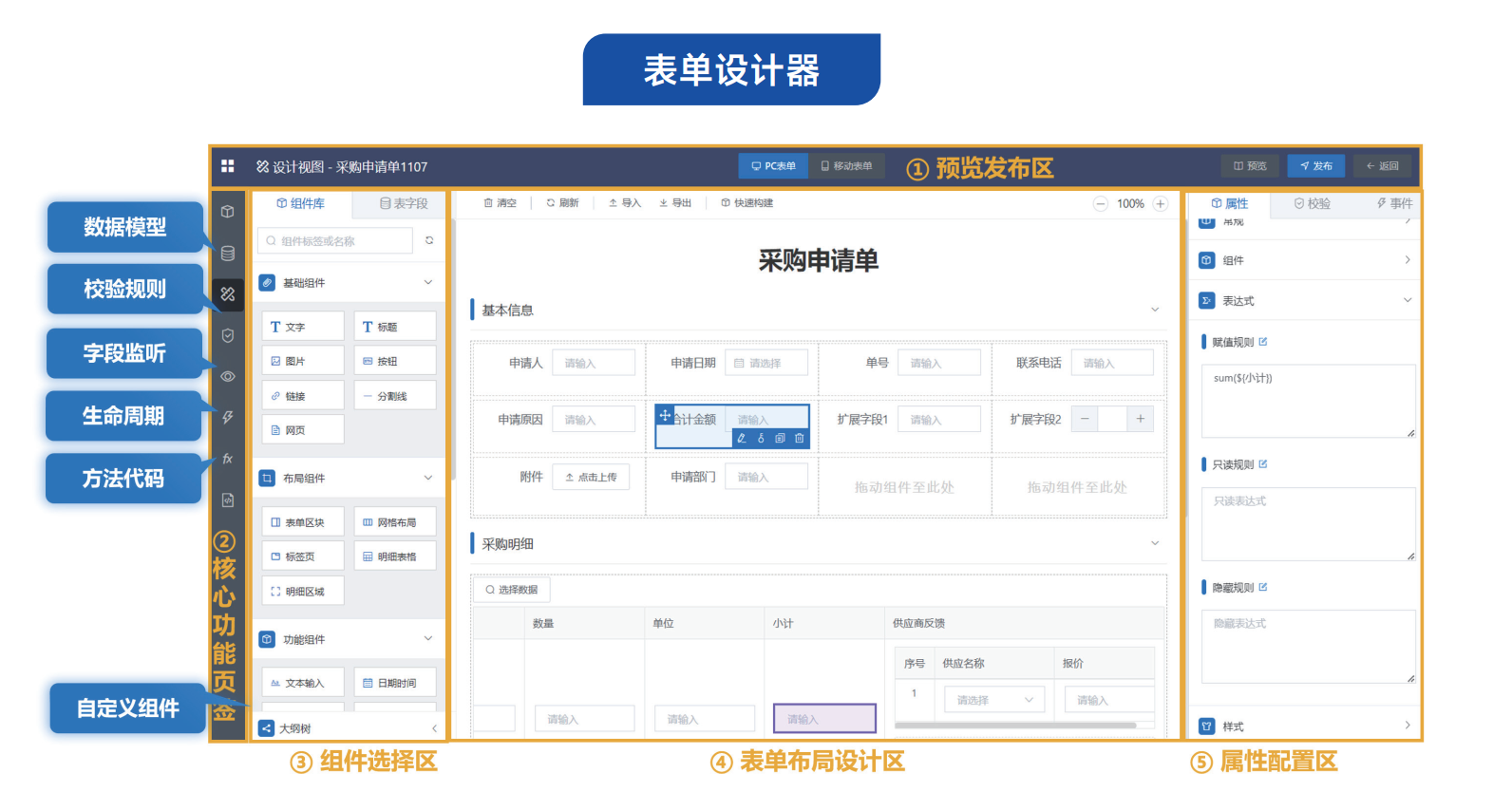Add the 日期时间 datetime component
Viewport: 1512px width, 811px height.
pyautogui.click(x=395, y=683)
